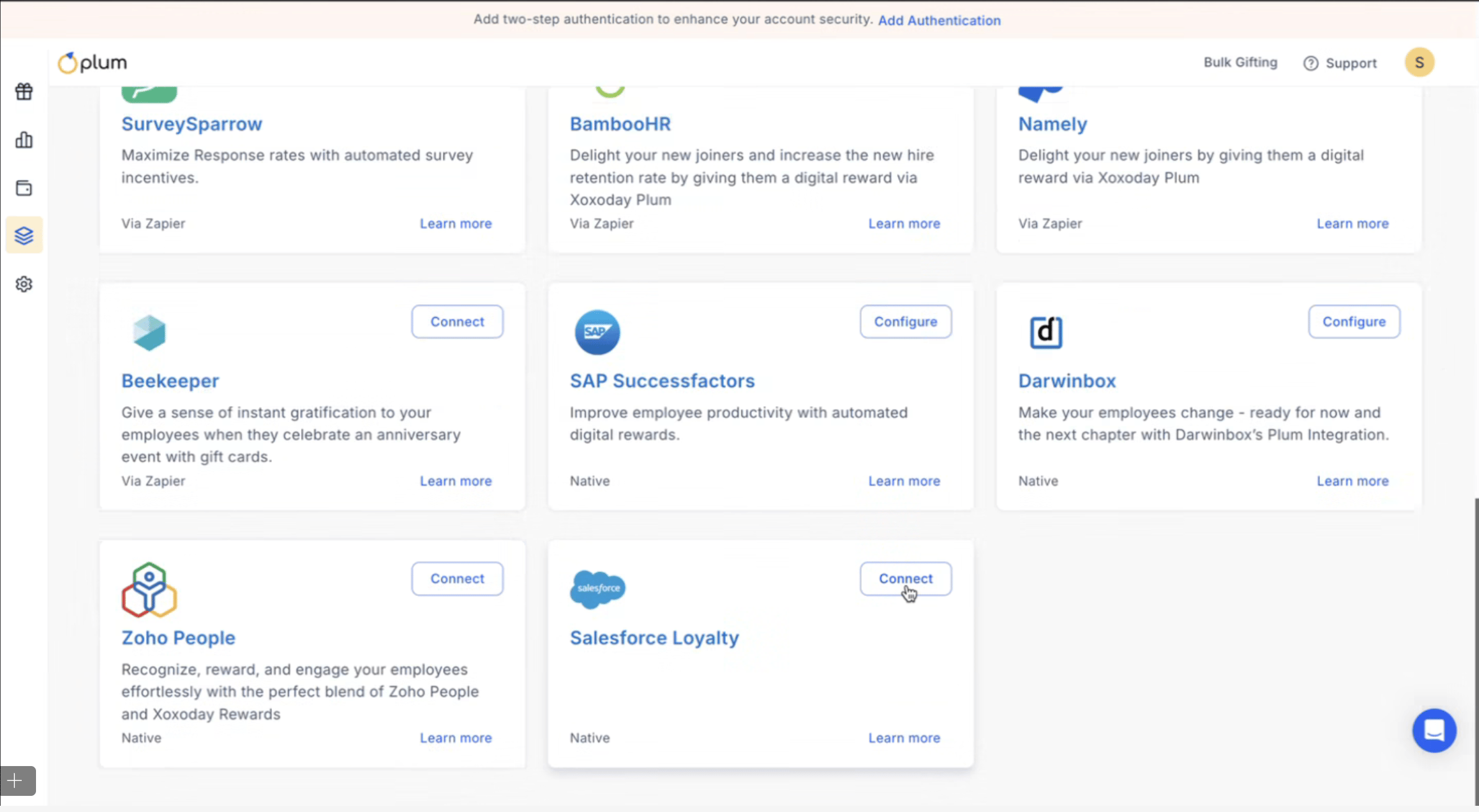Click 'Native' label on Darwinbox card
The width and height of the screenshot is (1479, 812).
tap(1038, 481)
